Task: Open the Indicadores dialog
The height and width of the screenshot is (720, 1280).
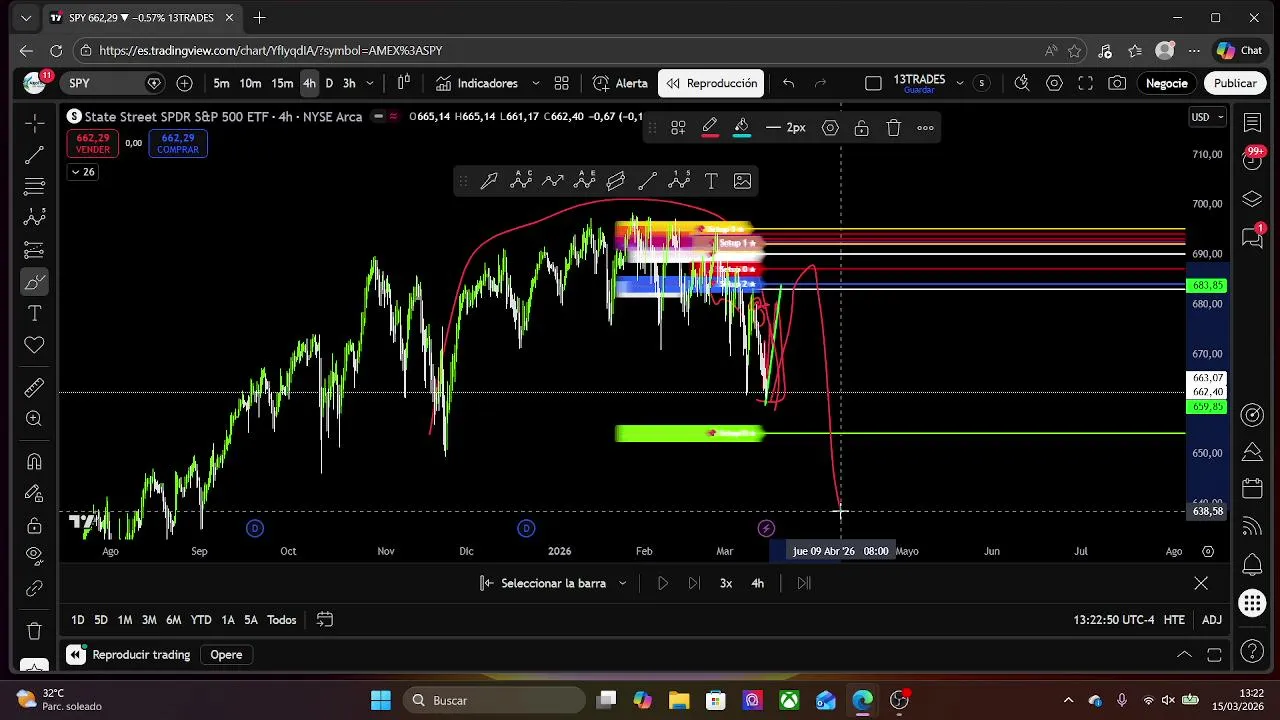Action: click(476, 83)
